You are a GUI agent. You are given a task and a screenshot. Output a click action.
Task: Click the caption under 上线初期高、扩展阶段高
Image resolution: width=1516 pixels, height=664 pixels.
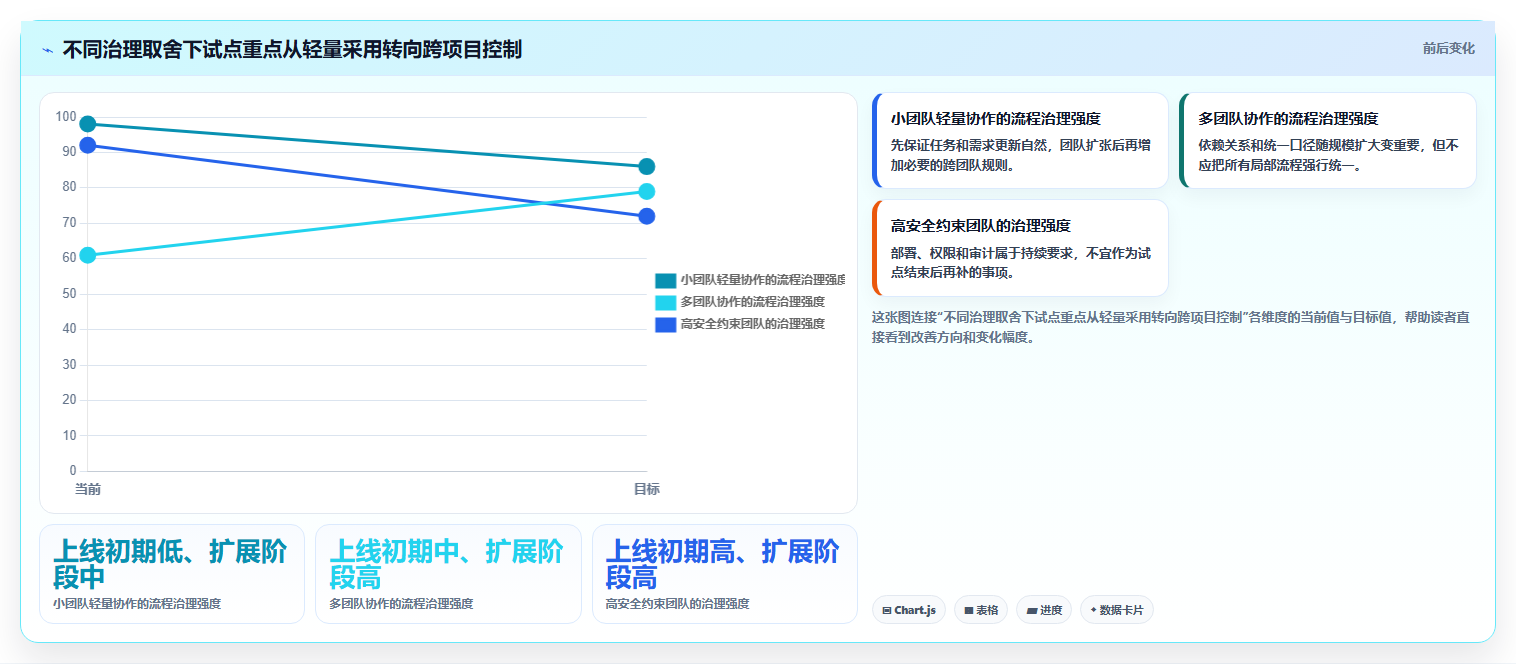coord(678,604)
